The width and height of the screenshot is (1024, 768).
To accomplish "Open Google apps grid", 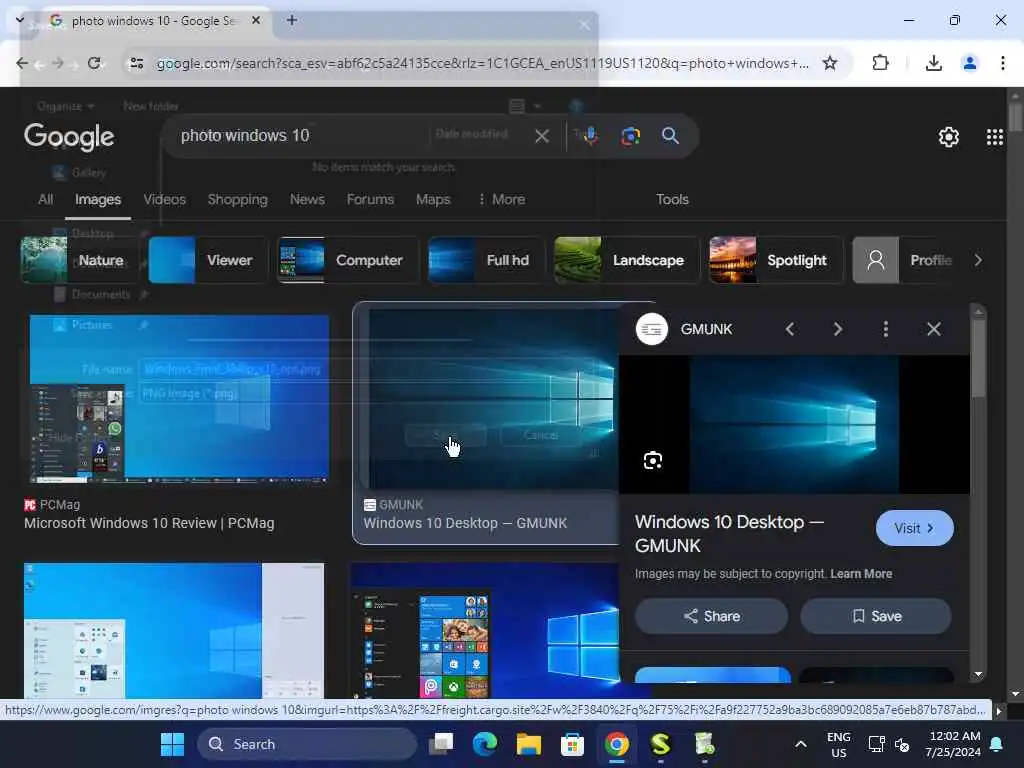I will pyautogui.click(x=995, y=136).
